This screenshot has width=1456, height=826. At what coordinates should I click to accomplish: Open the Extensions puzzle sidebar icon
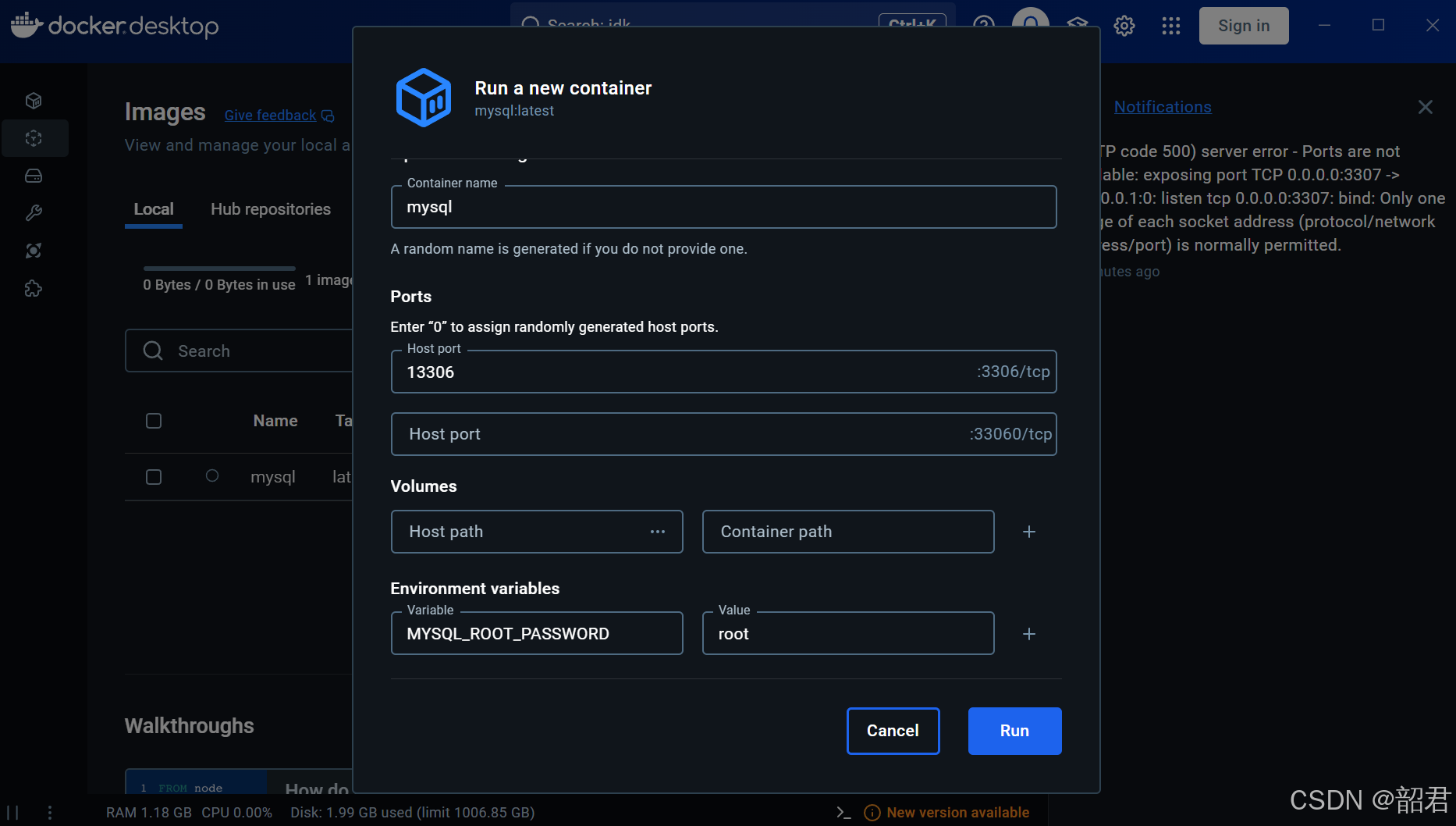[34, 289]
